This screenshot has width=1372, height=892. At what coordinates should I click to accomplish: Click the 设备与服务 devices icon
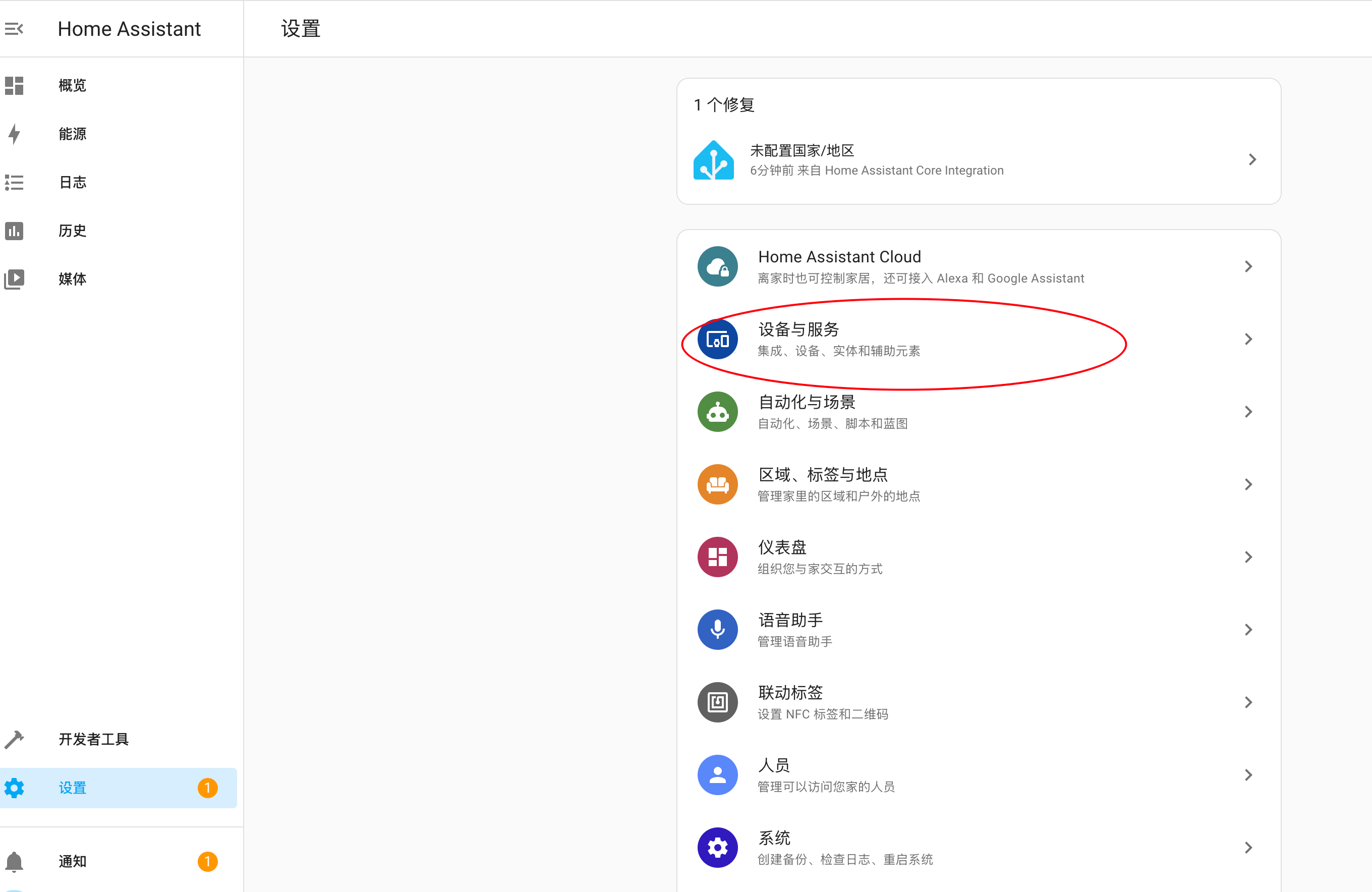(x=717, y=339)
